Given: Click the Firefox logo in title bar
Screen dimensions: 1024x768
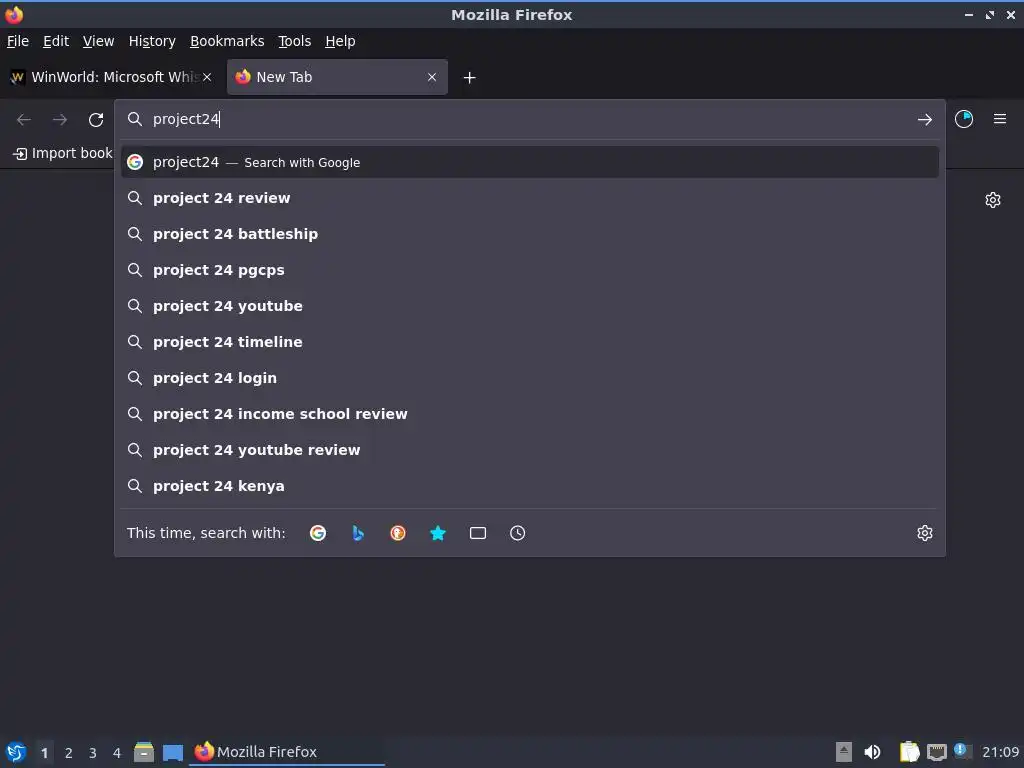Looking at the screenshot, I should pos(14,14).
